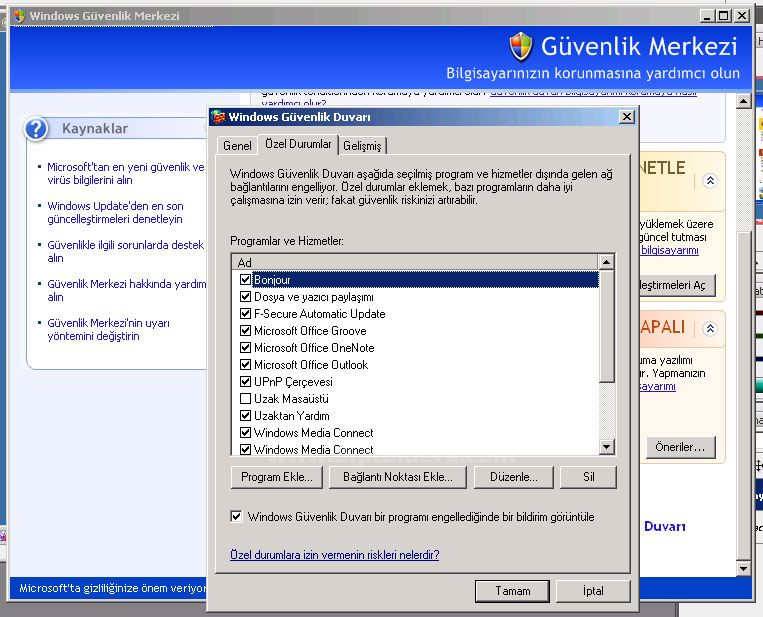This screenshot has height=617, width=763.
Task: Click the Security Center window title icon
Action: pyautogui.click(x=19, y=16)
